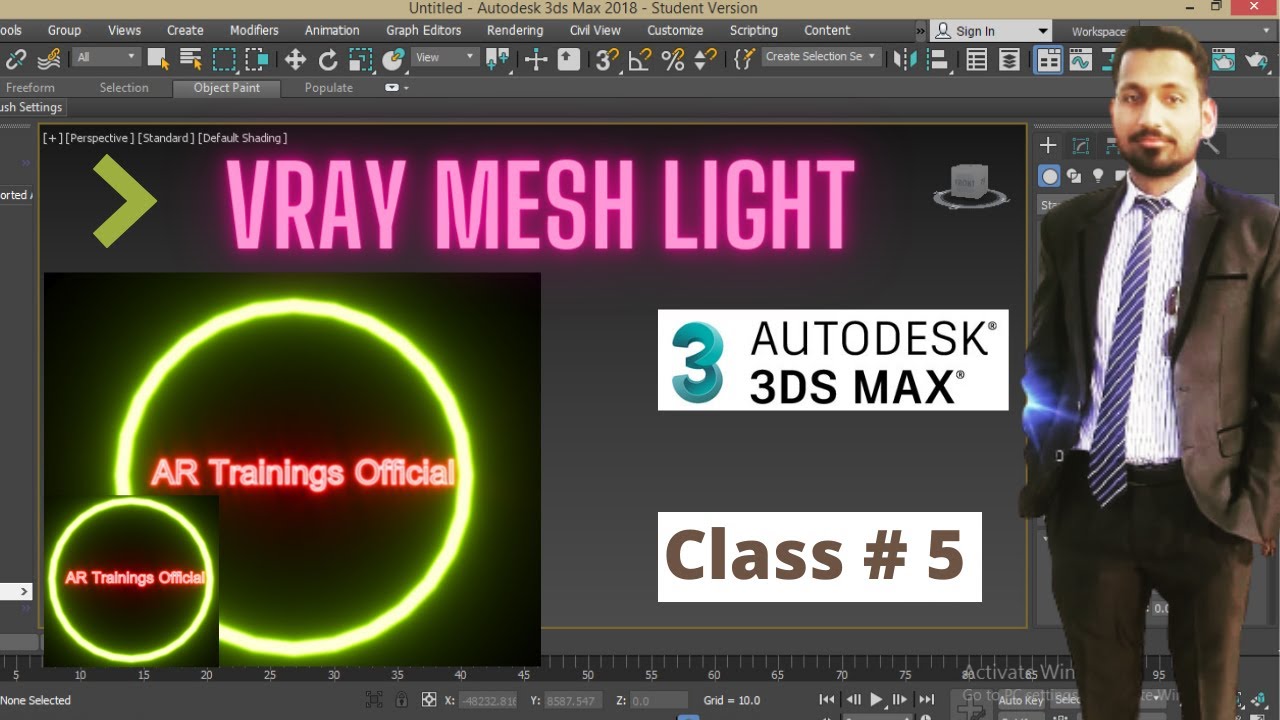Activate the Select and Move tool
The height and width of the screenshot is (720, 1280).
click(295, 60)
